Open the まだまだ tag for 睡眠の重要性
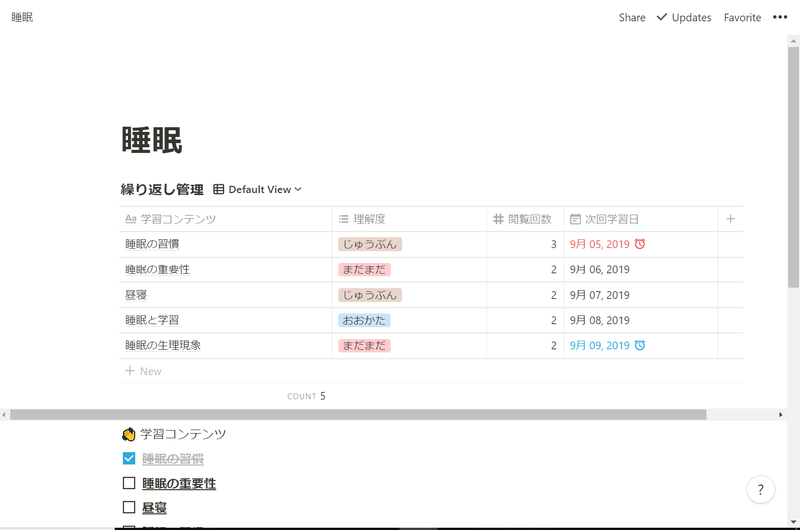This screenshot has width=800, height=530. [x=364, y=269]
